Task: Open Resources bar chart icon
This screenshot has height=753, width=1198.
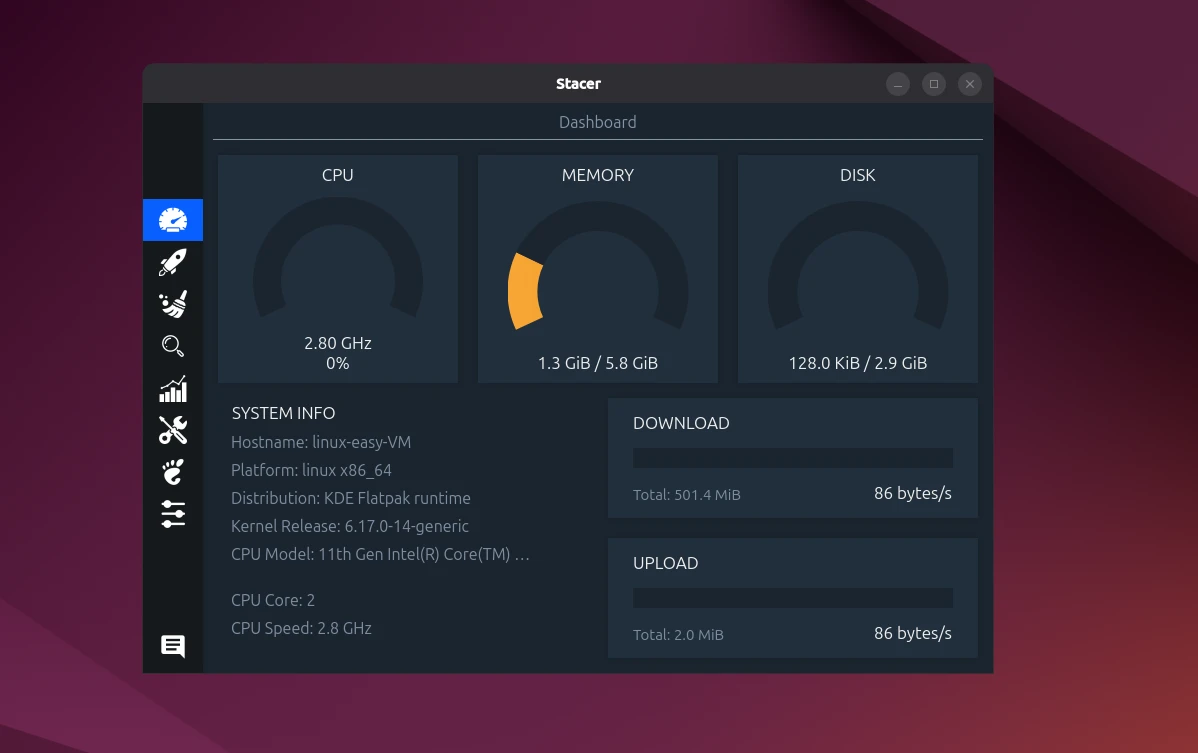Action: pyautogui.click(x=173, y=389)
